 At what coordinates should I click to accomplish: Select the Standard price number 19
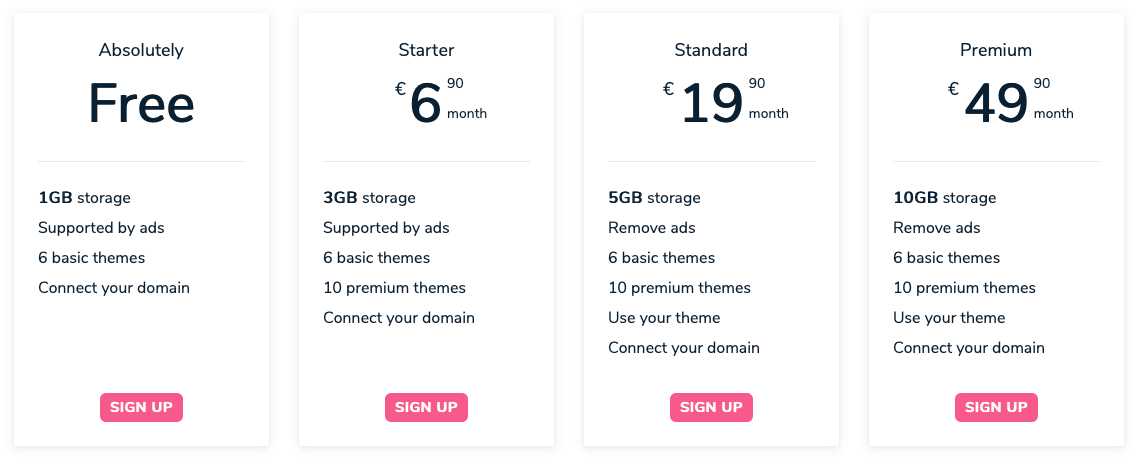point(712,103)
